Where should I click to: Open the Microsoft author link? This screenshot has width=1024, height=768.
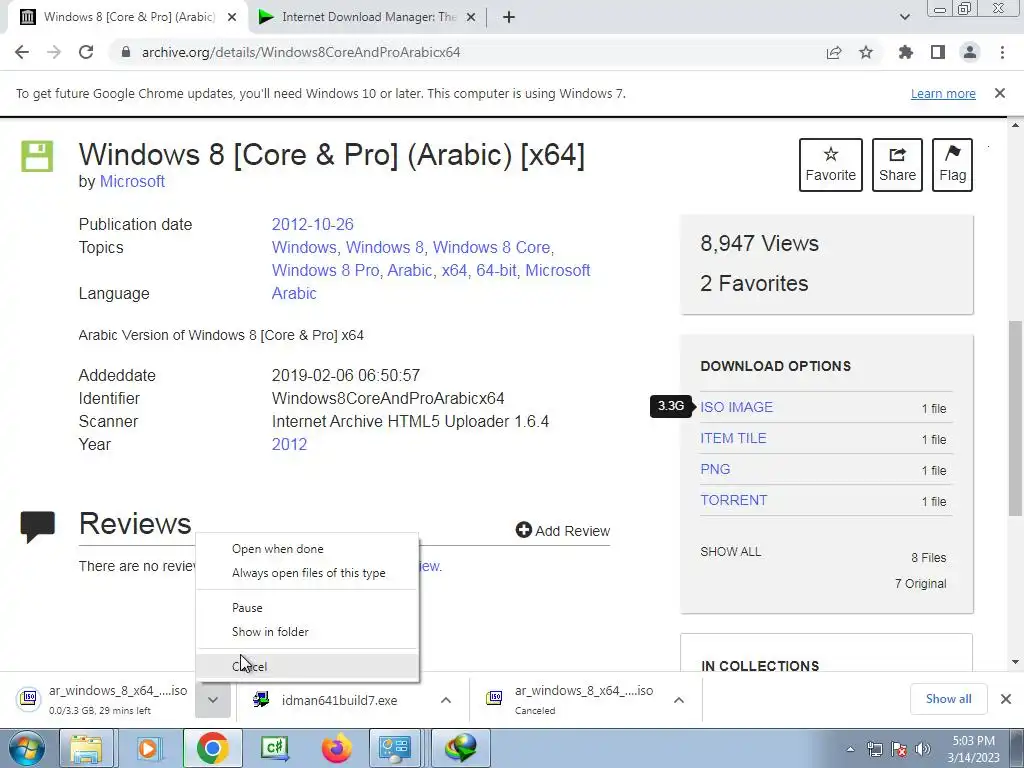pyautogui.click(x=132, y=182)
